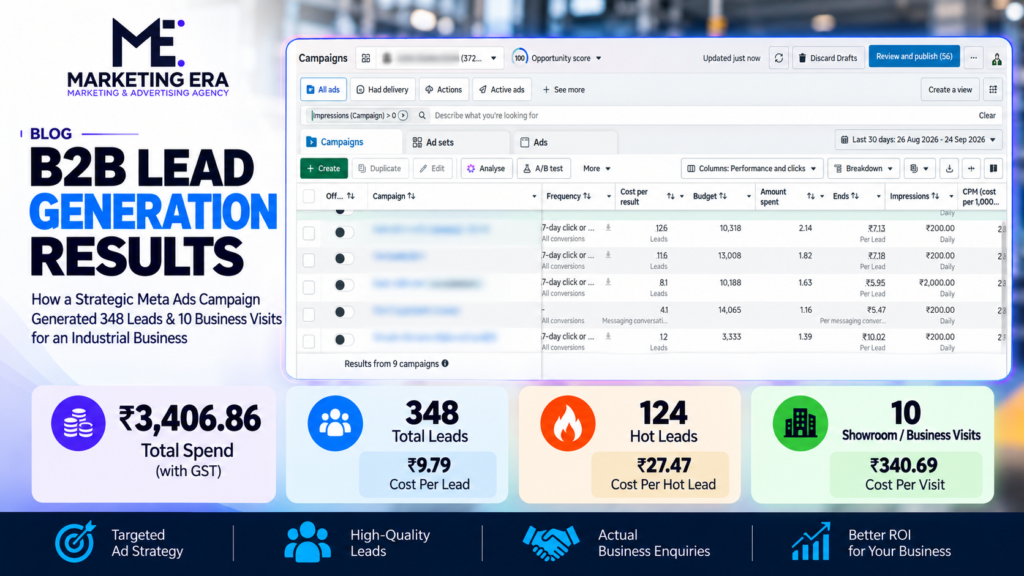The height and width of the screenshot is (576, 1024).
Task: Toggle on the campaign with 81 Leads
Action: [344, 285]
